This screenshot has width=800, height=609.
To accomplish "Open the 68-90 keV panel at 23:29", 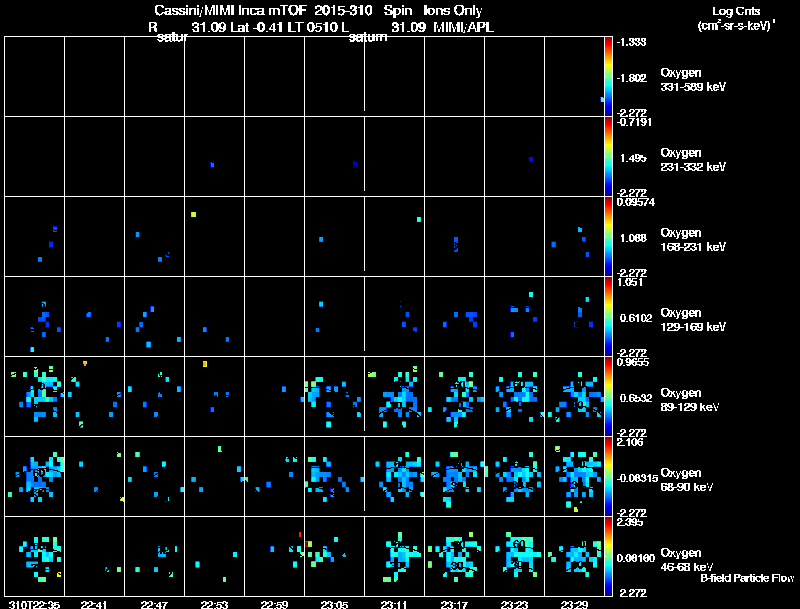I will point(574,476).
